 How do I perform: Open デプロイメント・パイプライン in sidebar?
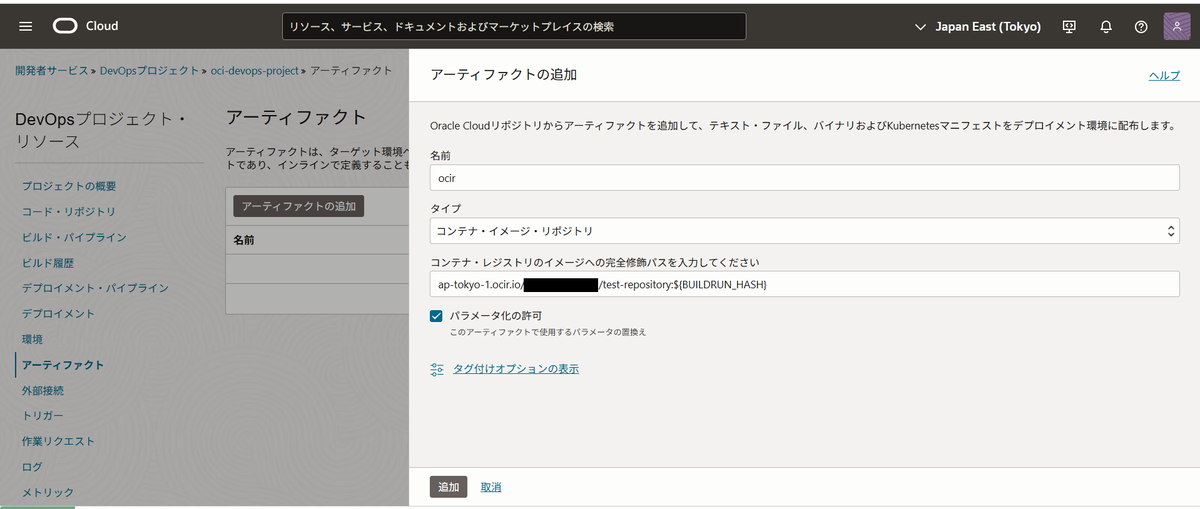click(x=95, y=288)
